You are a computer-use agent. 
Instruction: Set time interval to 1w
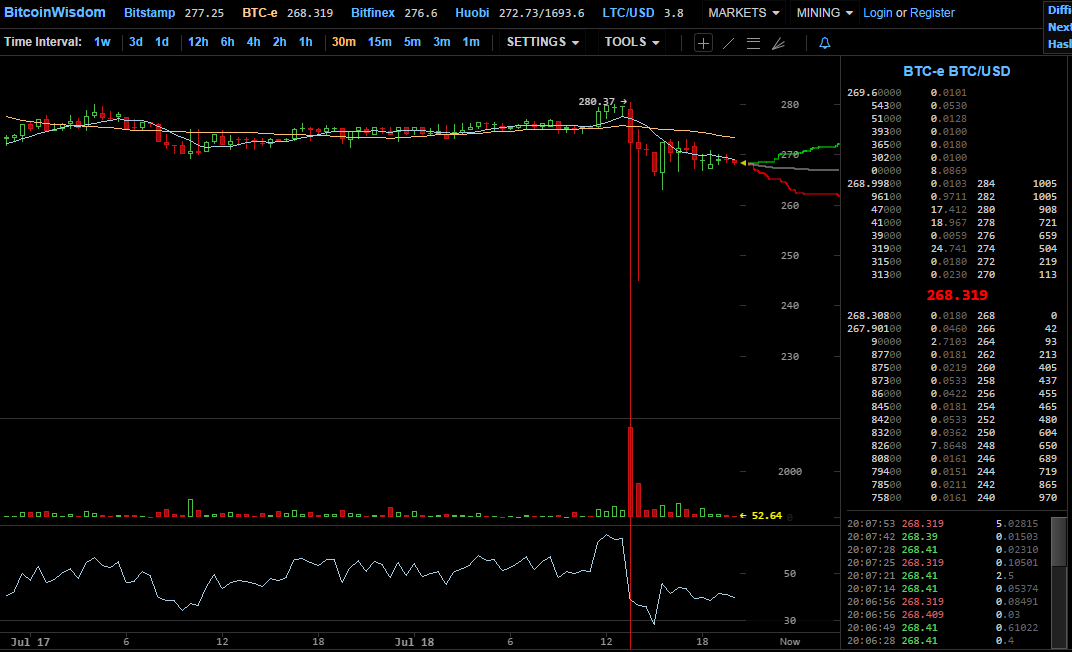click(x=102, y=42)
